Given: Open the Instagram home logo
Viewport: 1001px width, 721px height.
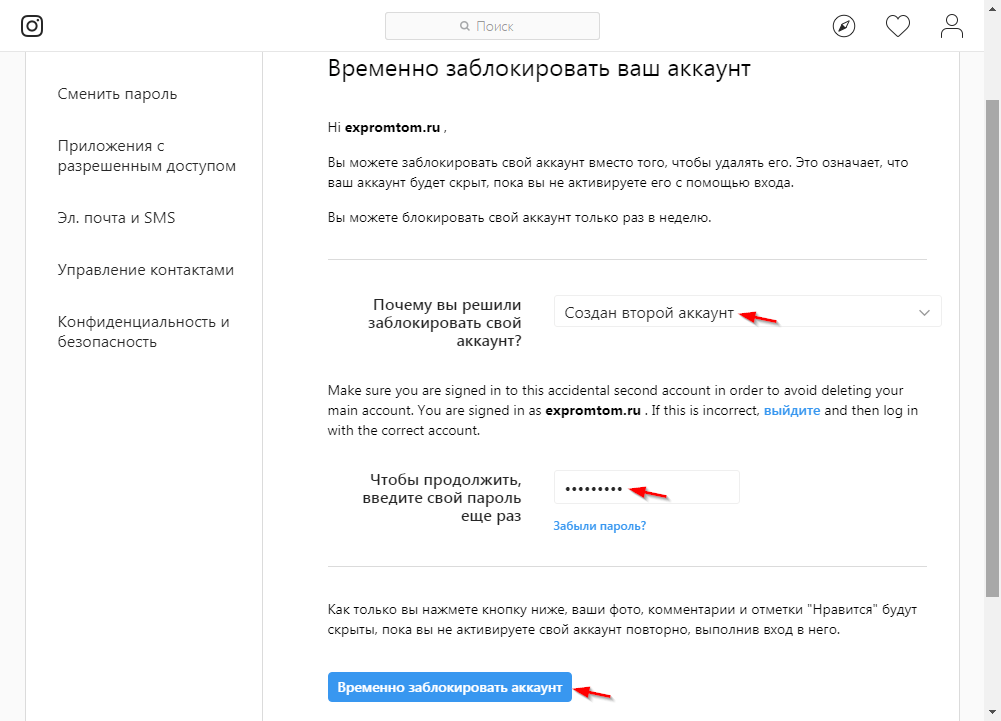Looking at the screenshot, I should tap(32, 26).
